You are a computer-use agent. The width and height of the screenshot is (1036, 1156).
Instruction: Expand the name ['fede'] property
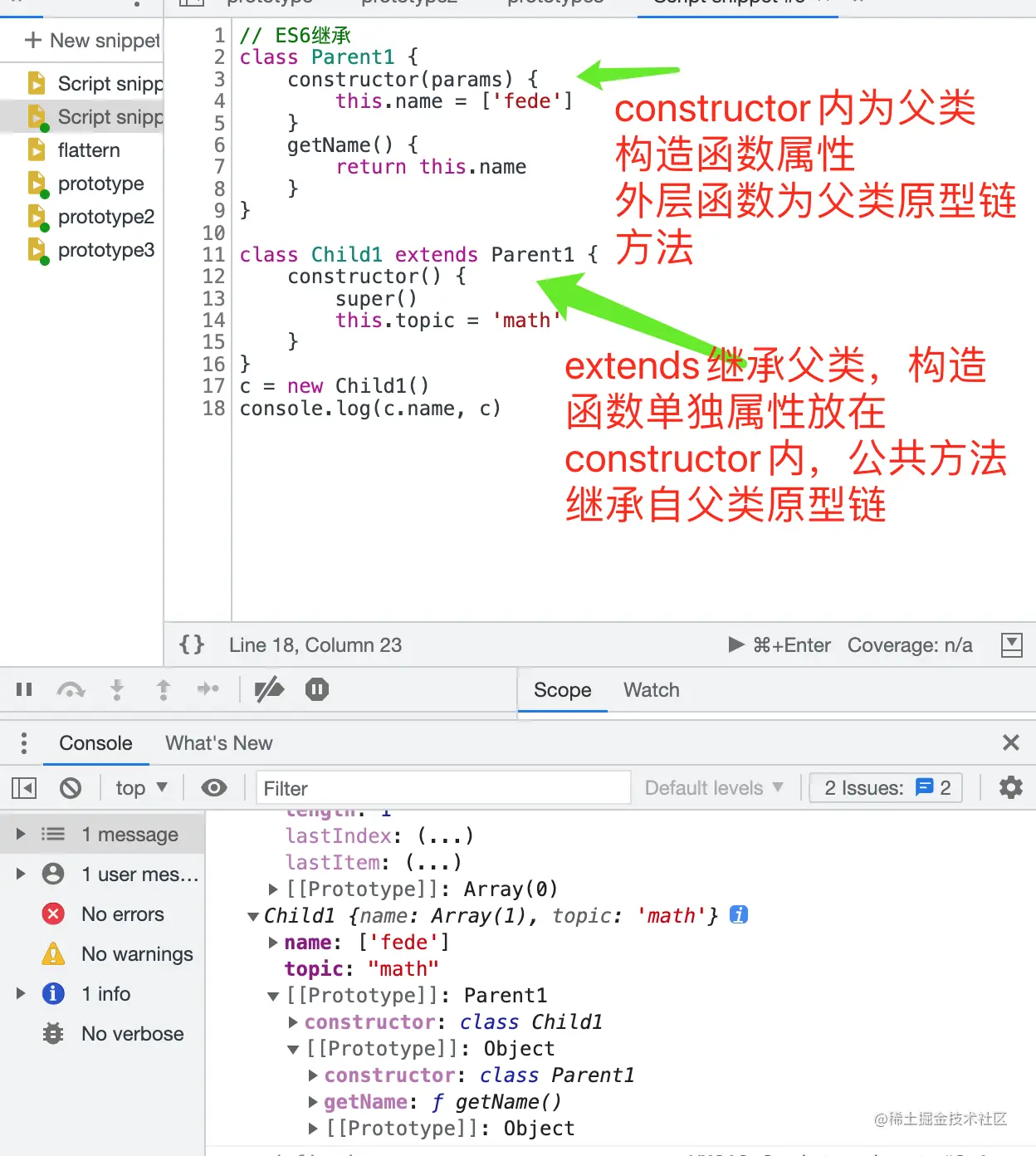click(273, 943)
